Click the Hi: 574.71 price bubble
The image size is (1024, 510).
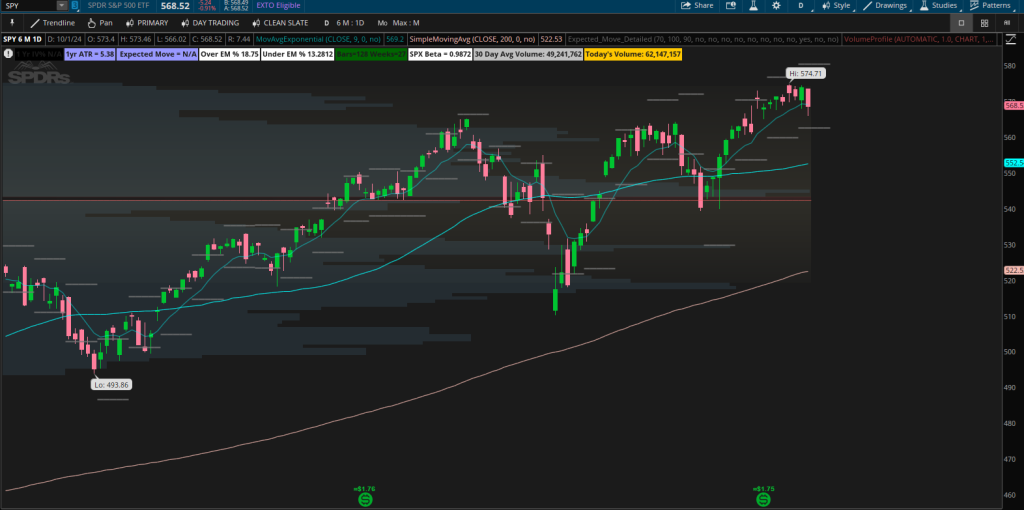(x=806, y=74)
